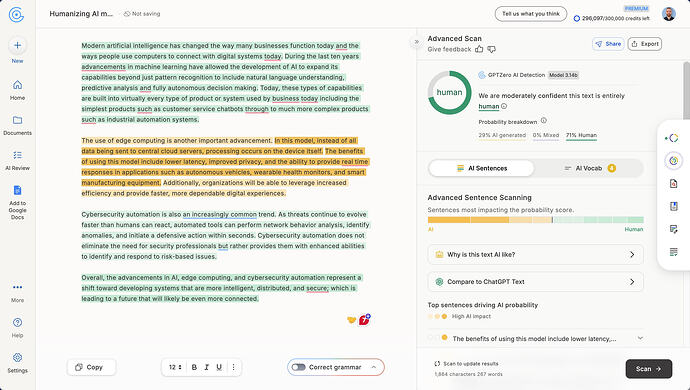
Task: Open the More menu in sidebar
Action: pos(17,292)
